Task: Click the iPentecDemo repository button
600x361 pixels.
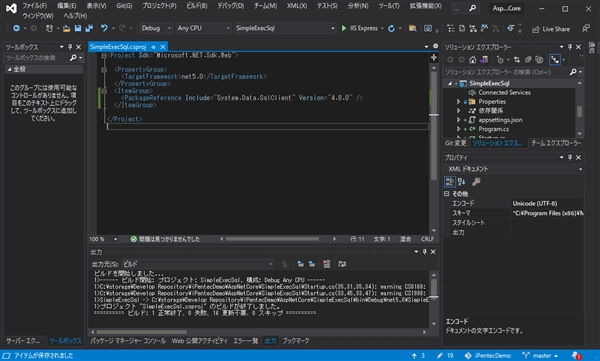Action: click(x=488, y=356)
